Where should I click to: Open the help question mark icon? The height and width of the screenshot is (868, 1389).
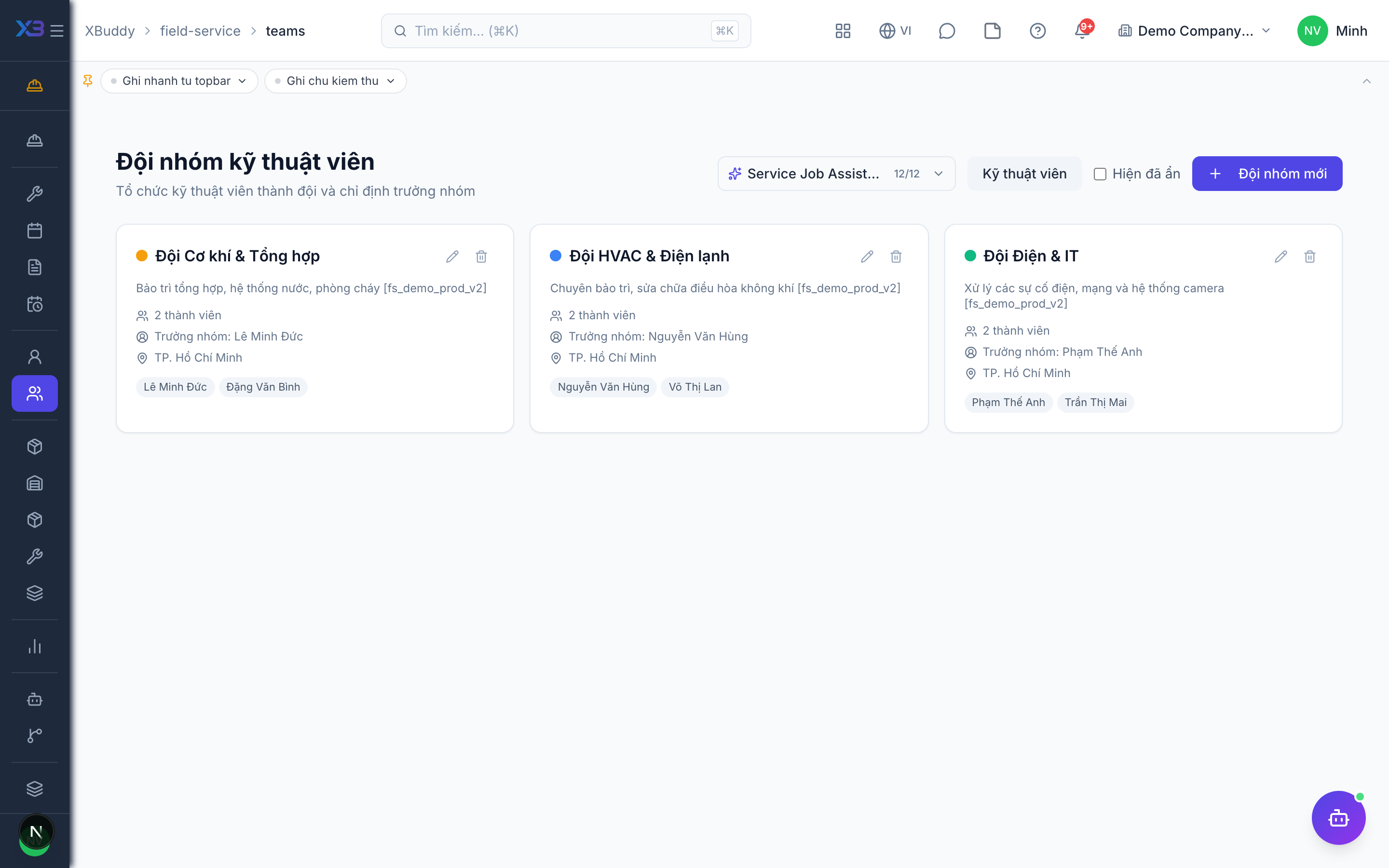coord(1038,30)
